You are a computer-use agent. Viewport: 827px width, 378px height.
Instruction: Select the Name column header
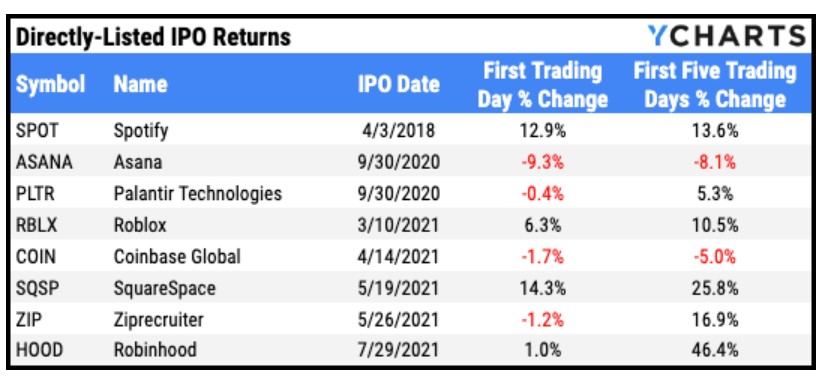click(140, 84)
